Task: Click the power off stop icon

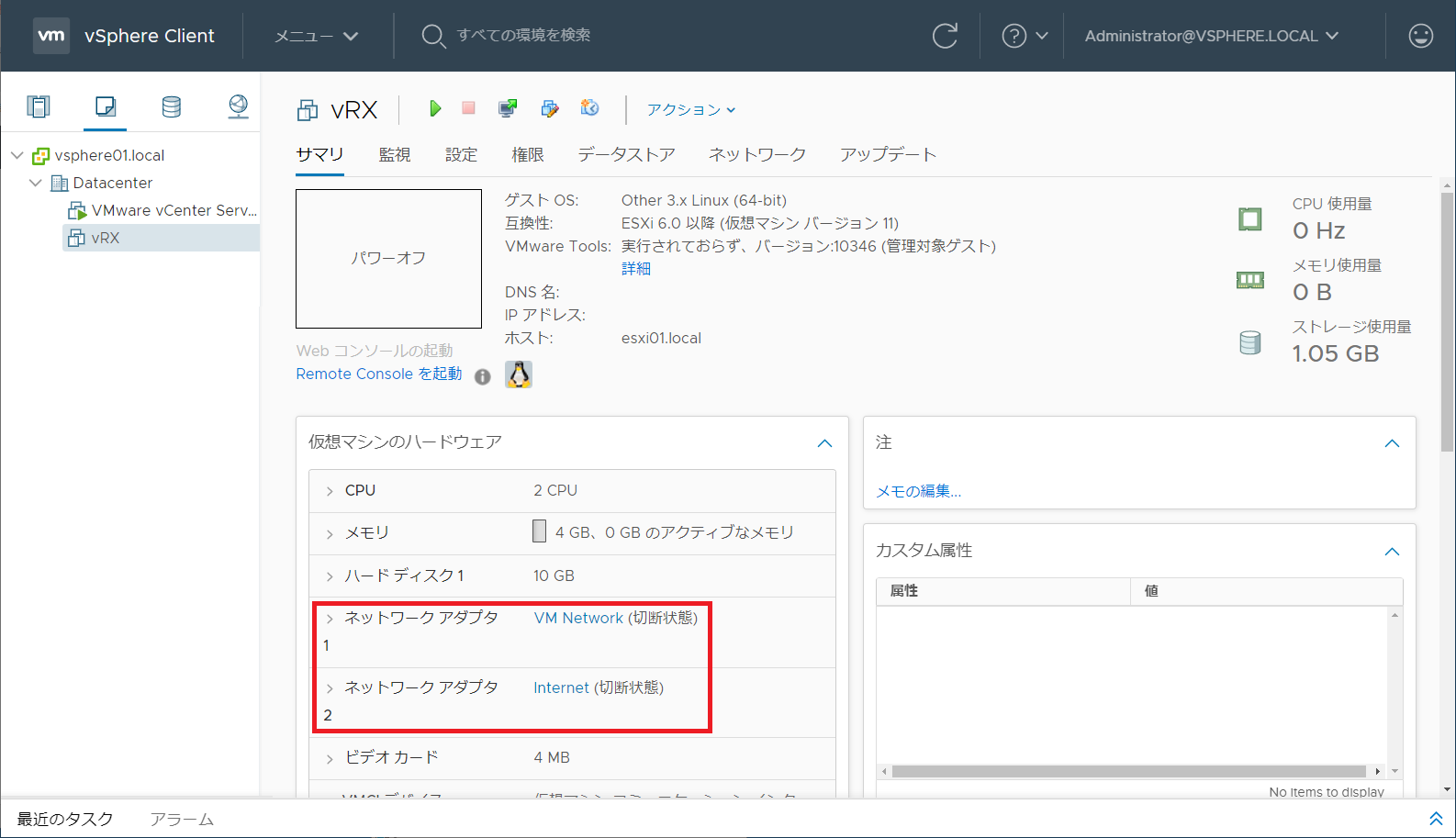Action: (468, 108)
